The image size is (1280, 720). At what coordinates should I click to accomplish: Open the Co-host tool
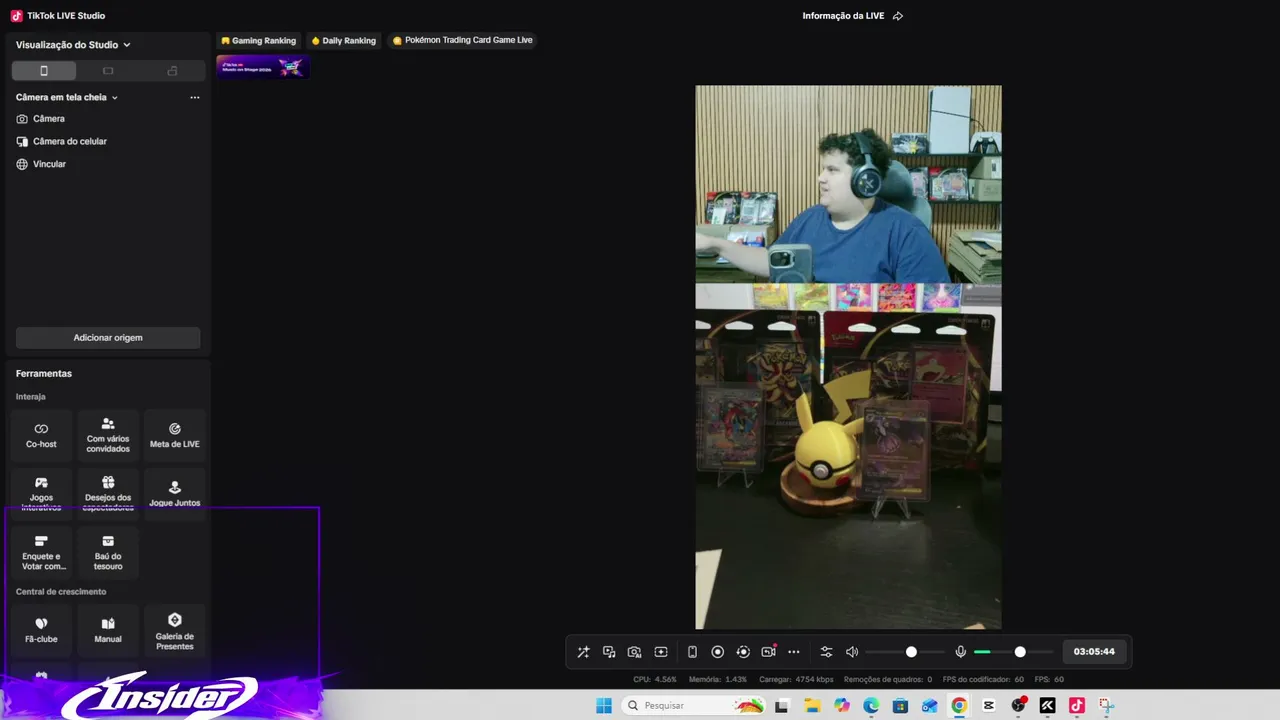(x=41, y=435)
